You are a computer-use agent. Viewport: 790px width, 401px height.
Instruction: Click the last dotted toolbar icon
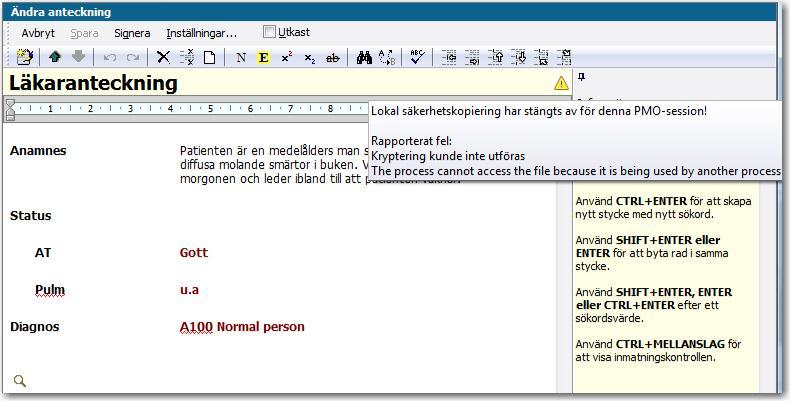click(564, 57)
